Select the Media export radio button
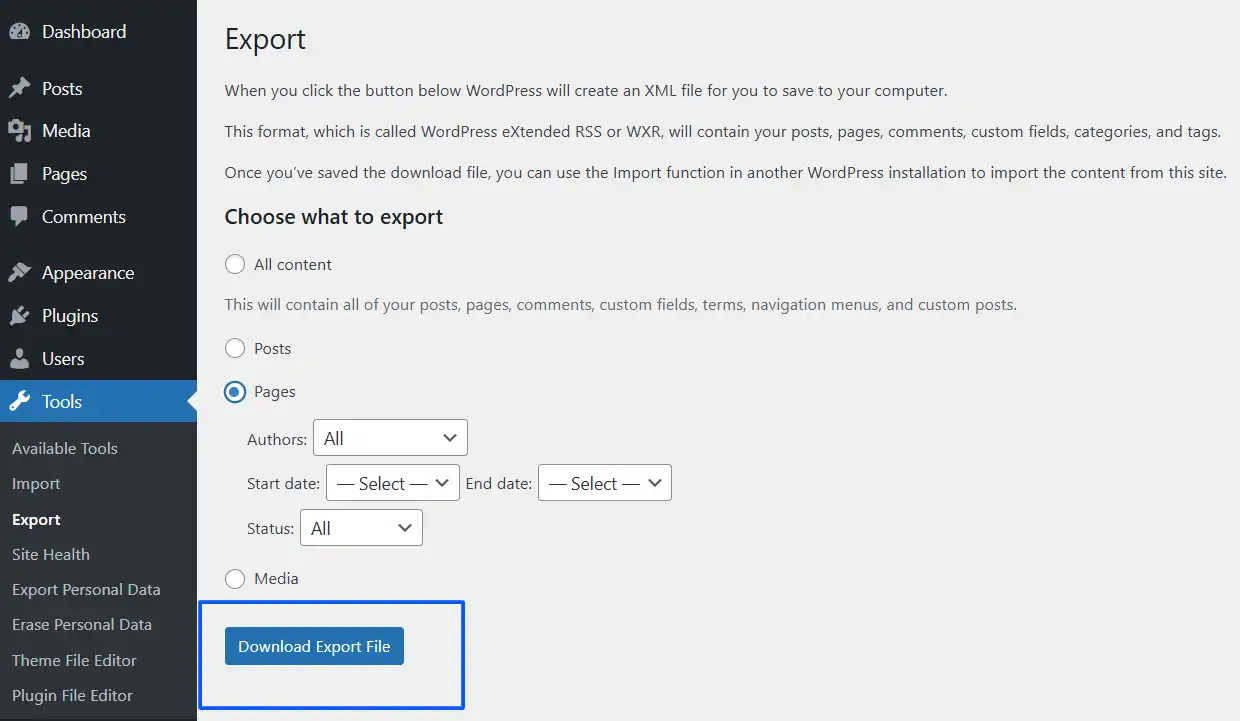1240x721 pixels. click(x=235, y=578)
